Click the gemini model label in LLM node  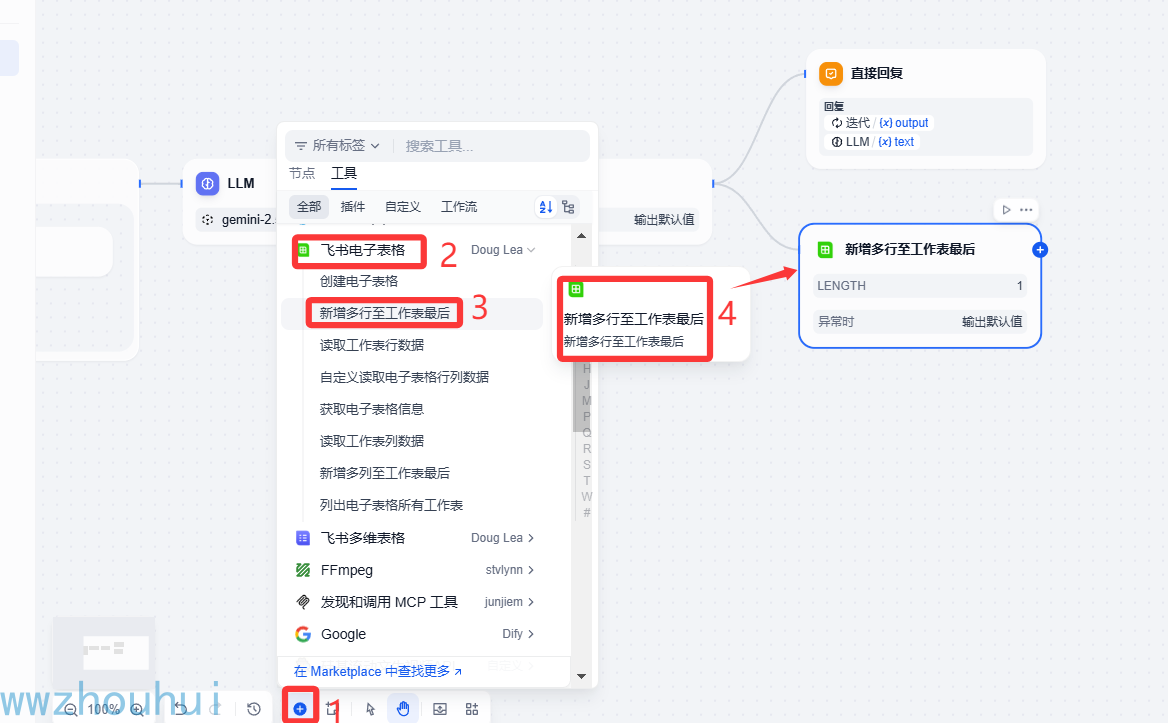click(x=250, y=220)
